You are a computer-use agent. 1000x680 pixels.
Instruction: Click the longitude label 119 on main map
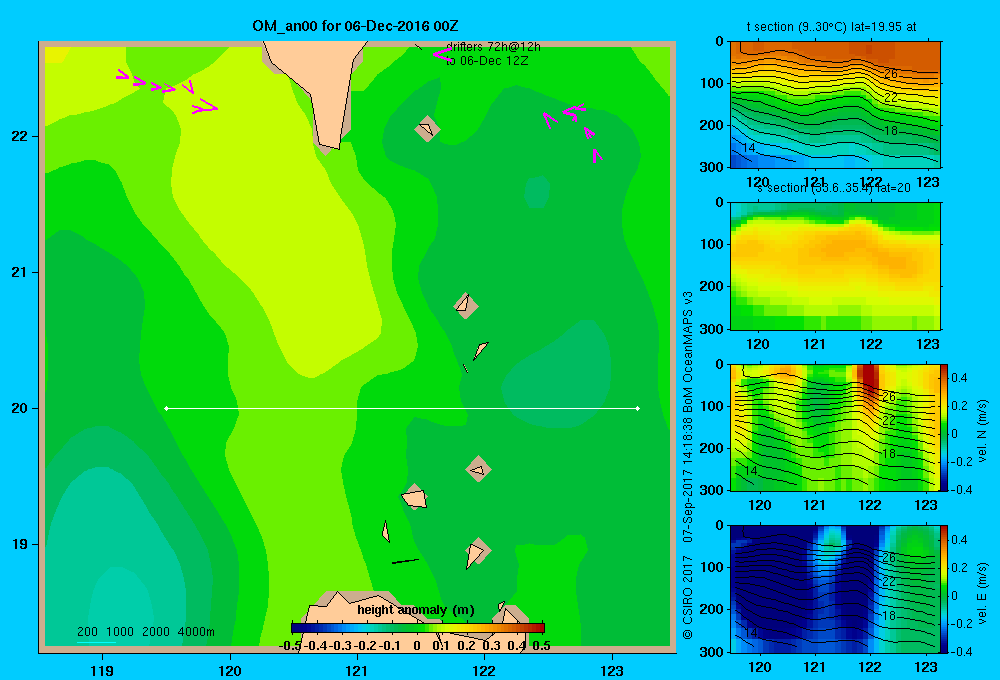tap(102, 670)
